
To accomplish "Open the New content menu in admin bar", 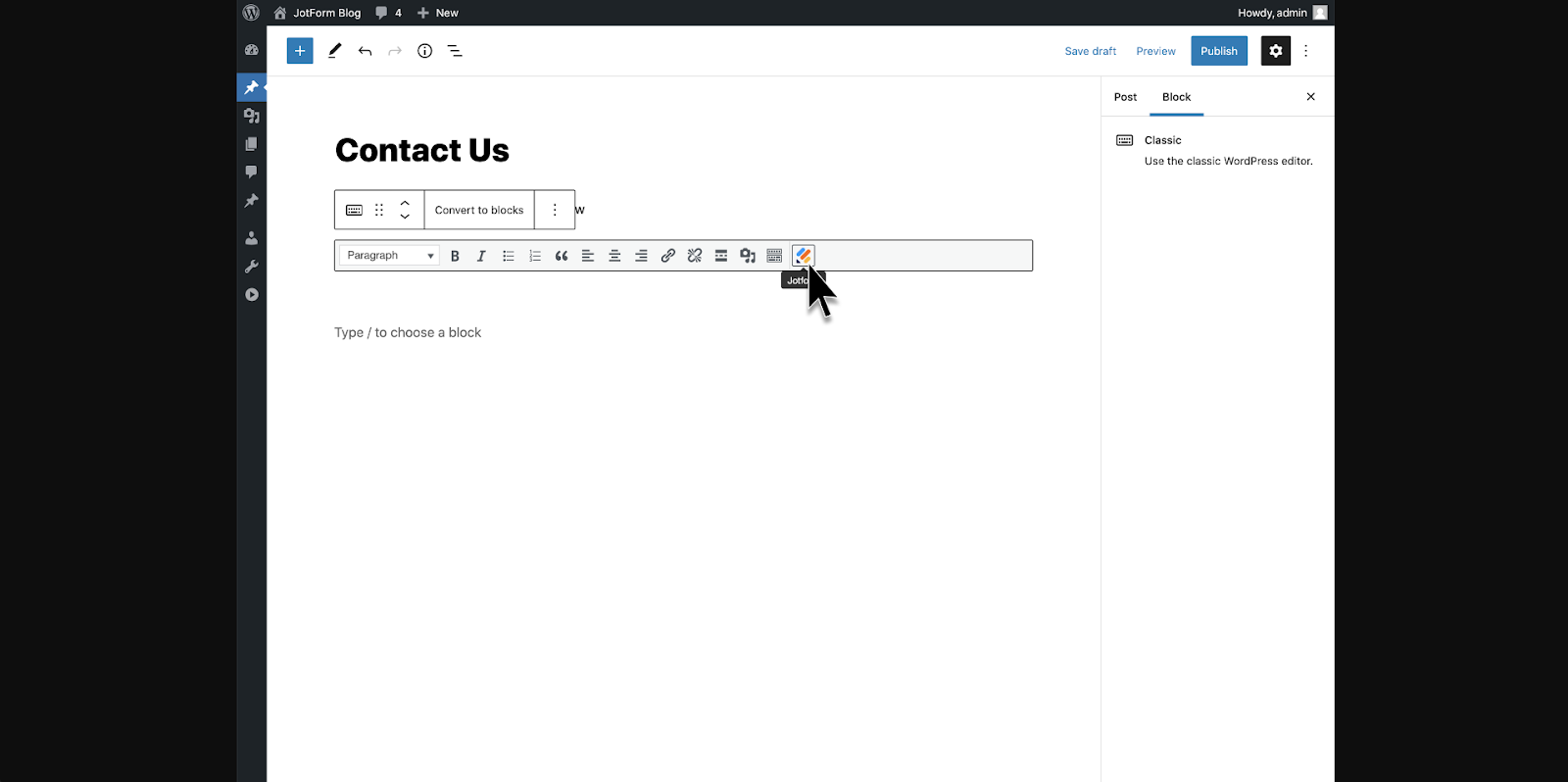I will (x=437, y=13).
